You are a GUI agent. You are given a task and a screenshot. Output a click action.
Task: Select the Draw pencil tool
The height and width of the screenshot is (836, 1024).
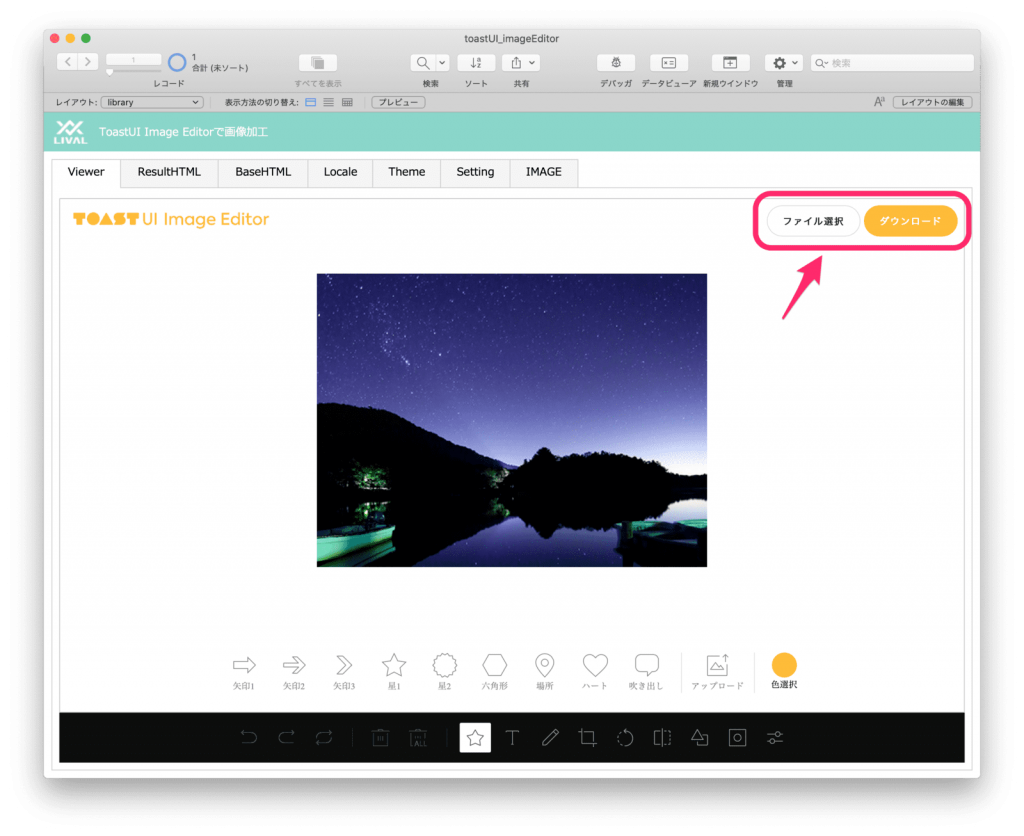(549, 738)
